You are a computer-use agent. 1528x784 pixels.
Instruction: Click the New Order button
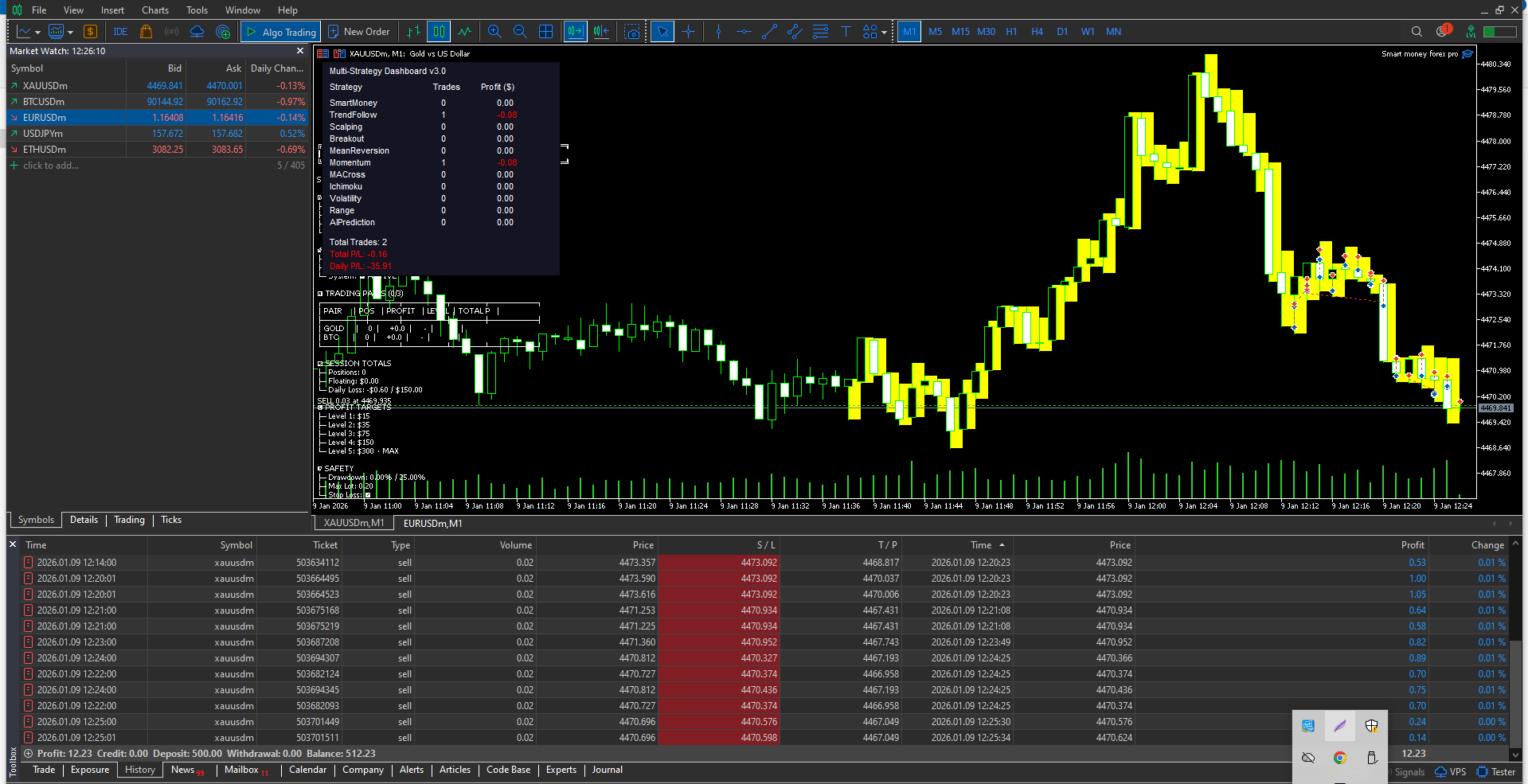358,32
